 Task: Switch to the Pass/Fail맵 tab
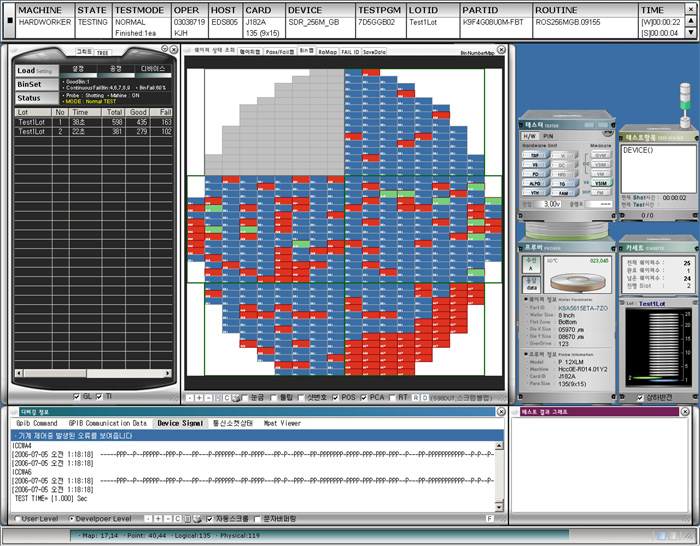pos(280,52)
